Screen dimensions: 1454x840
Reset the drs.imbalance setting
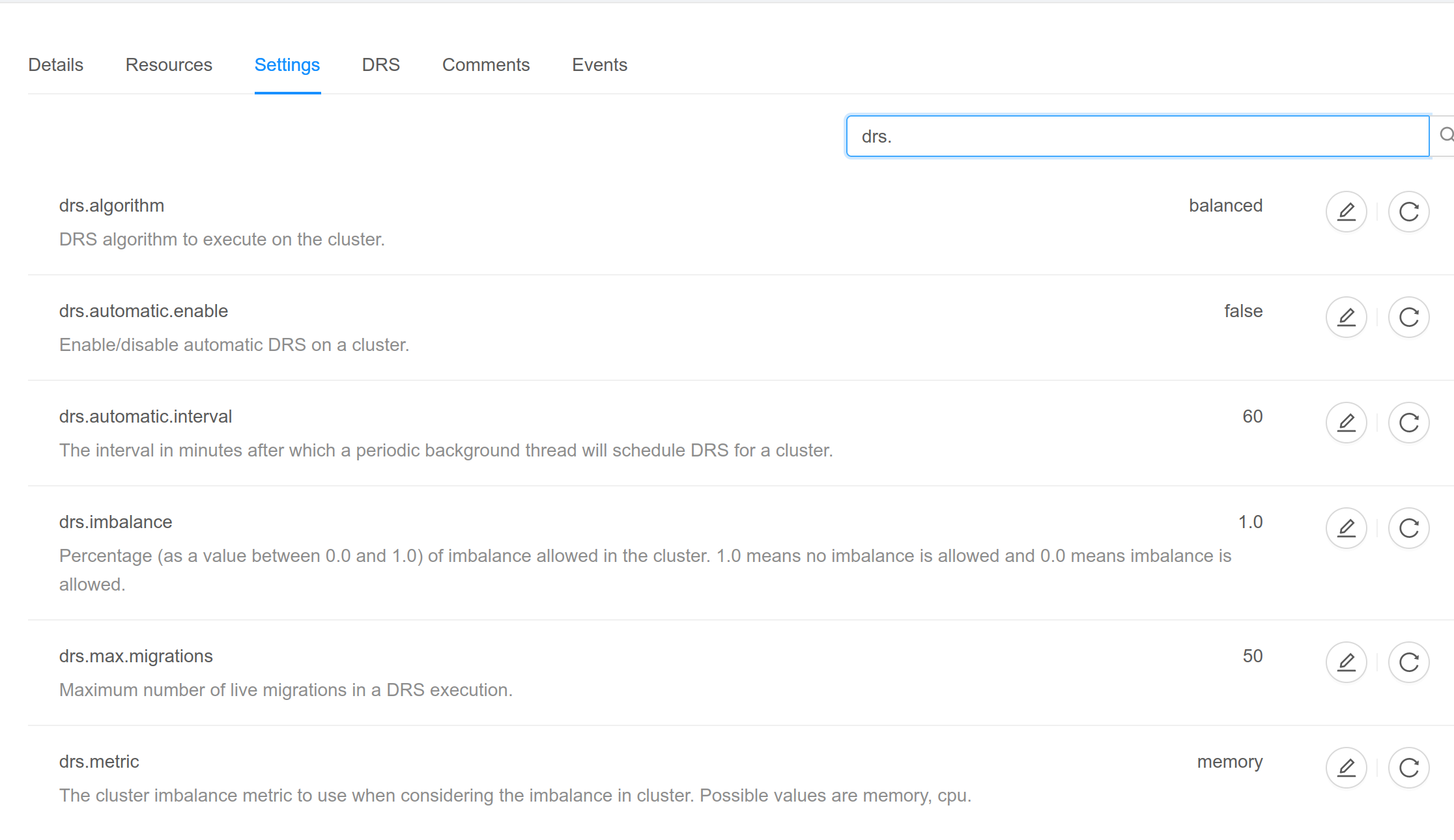tap(1408, 528)
